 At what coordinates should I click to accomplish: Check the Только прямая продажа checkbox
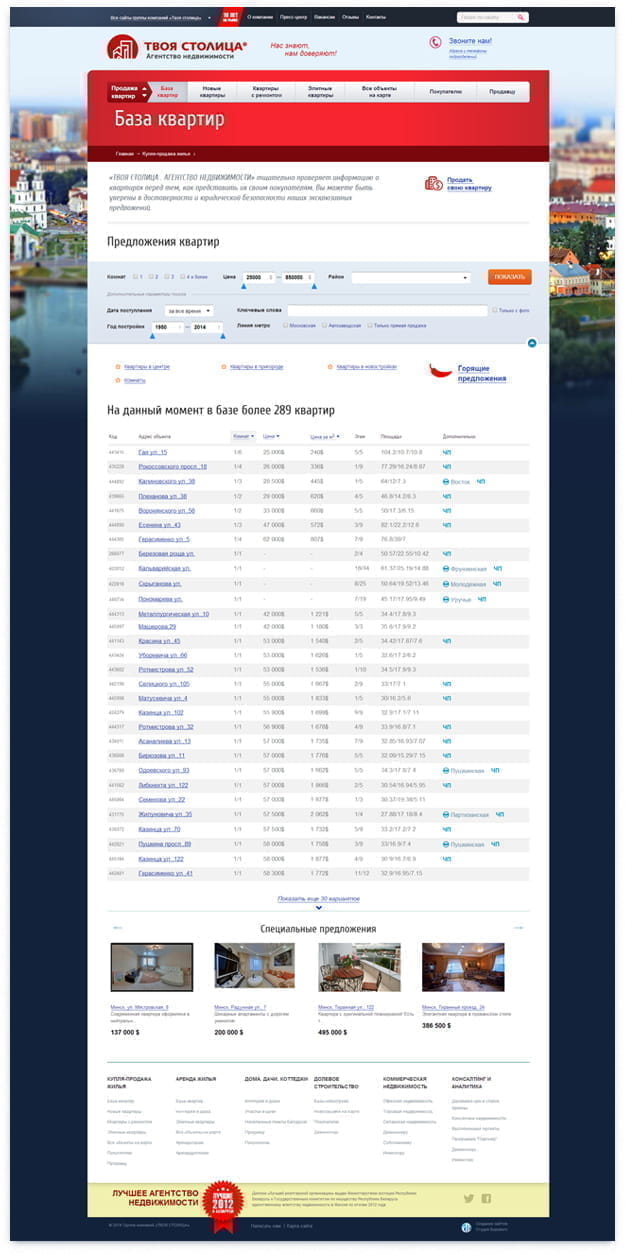(370, 325)
